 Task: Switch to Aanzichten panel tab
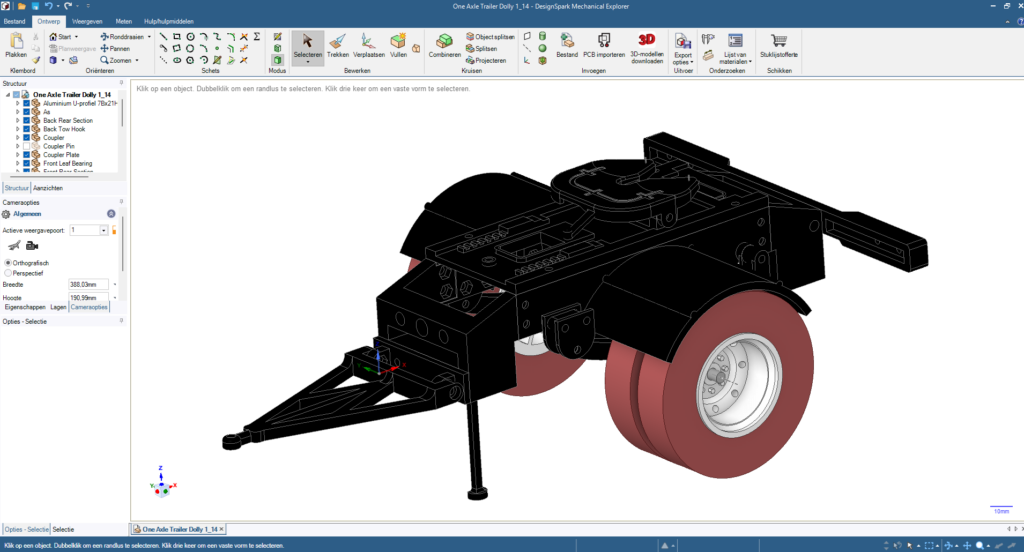48,187
